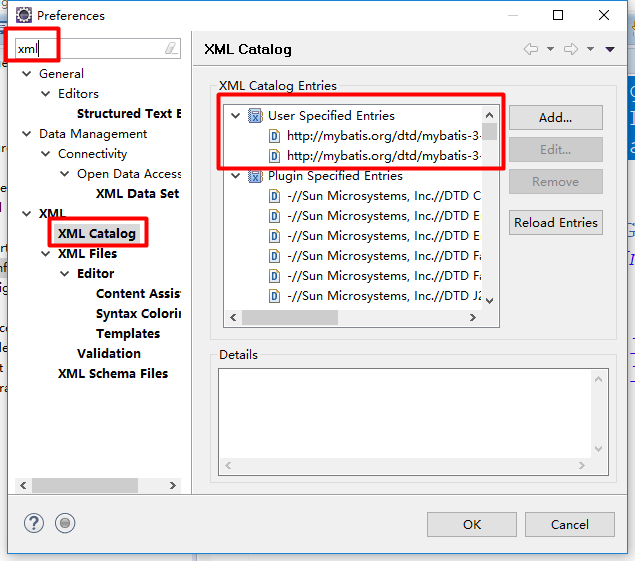This screenshot has height=561, width=635.
Task: Click the Remove button
Action: click(x=556, y=182)
